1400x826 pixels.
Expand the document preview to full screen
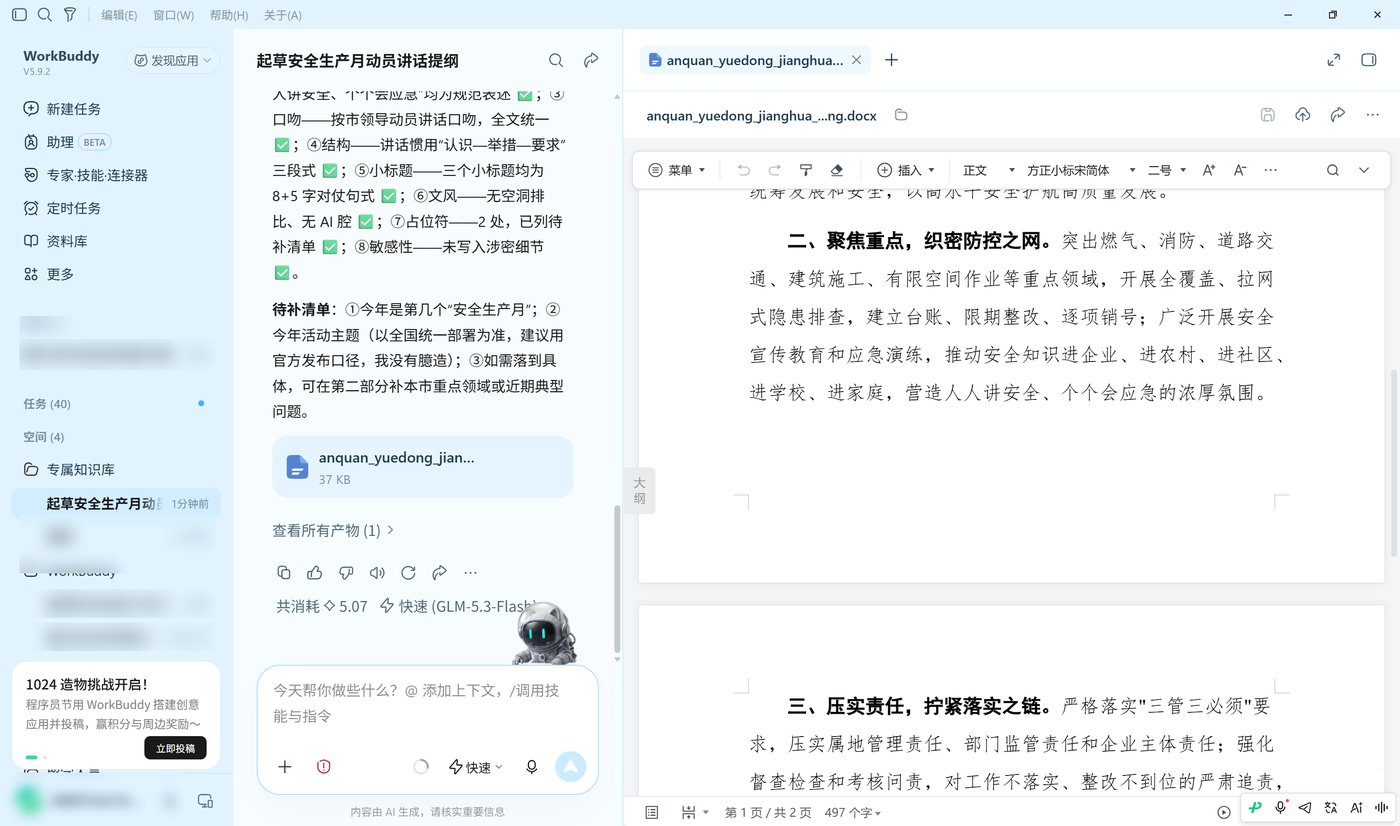pyautogui.click(x=1334, y=60)
